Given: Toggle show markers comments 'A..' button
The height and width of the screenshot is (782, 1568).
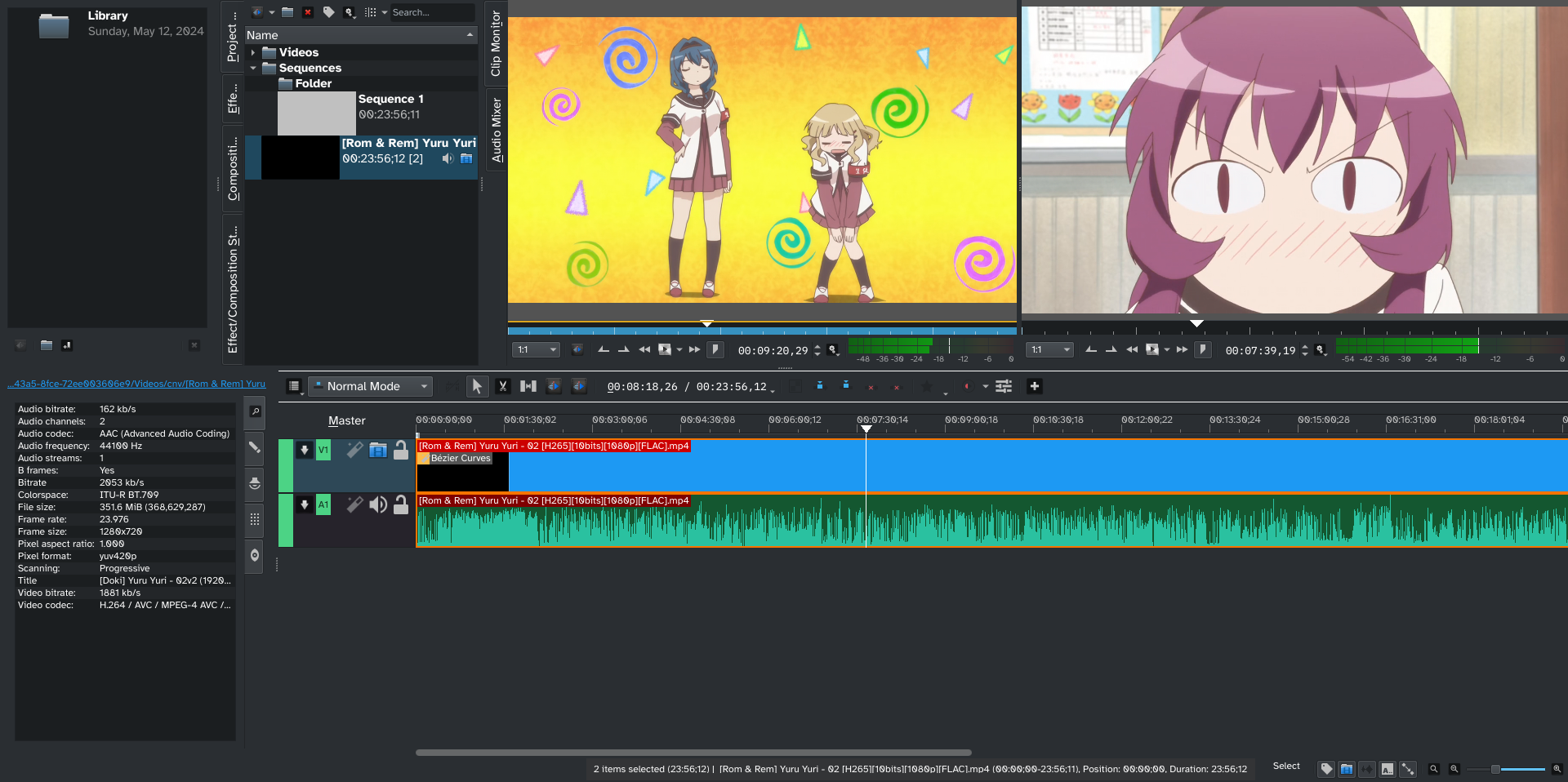Looking at the screenshot, I should pyautogui.click(x=1388, y=769).
